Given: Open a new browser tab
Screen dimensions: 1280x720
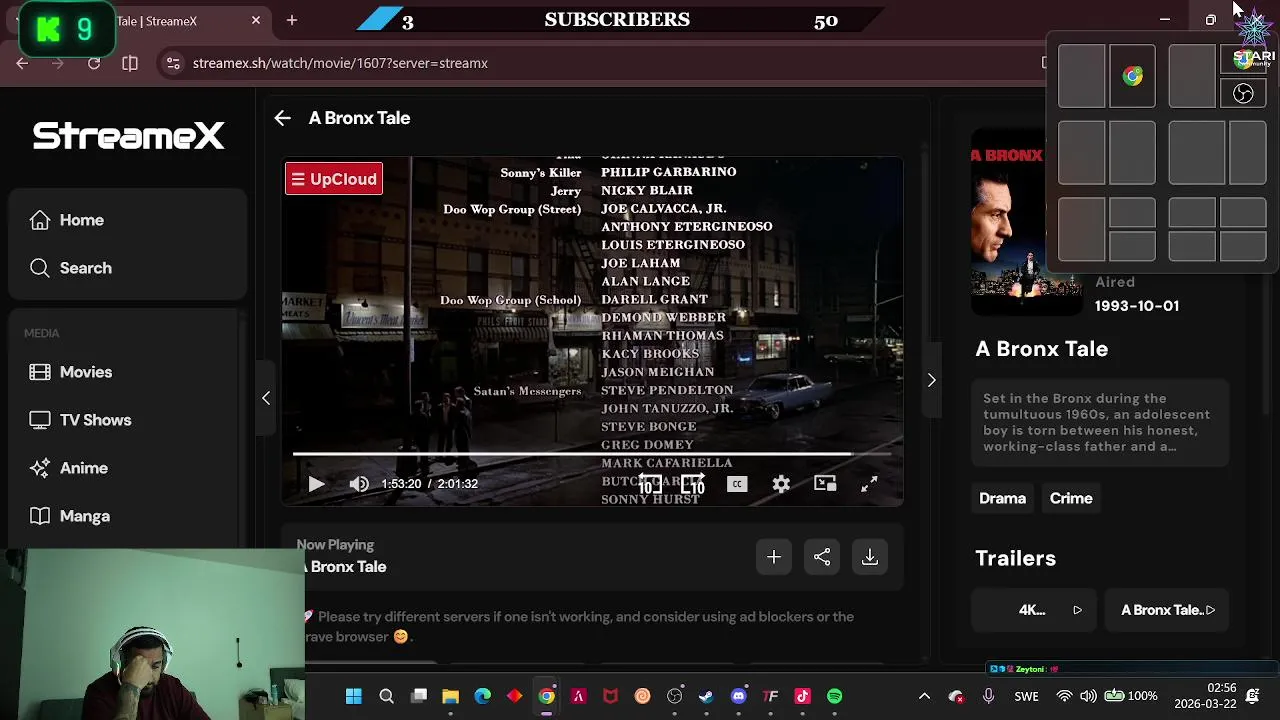Looking at the screenshot, I should (x=292, y=20).
